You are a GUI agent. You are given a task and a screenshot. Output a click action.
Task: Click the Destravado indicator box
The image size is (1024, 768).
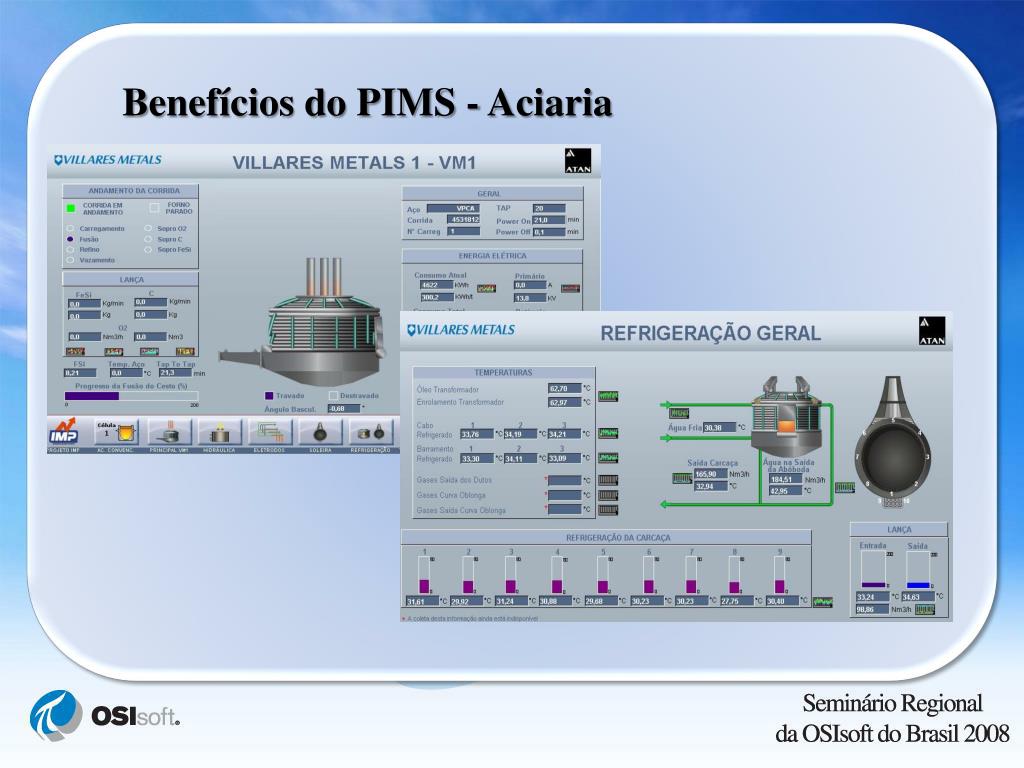[333, 396]
